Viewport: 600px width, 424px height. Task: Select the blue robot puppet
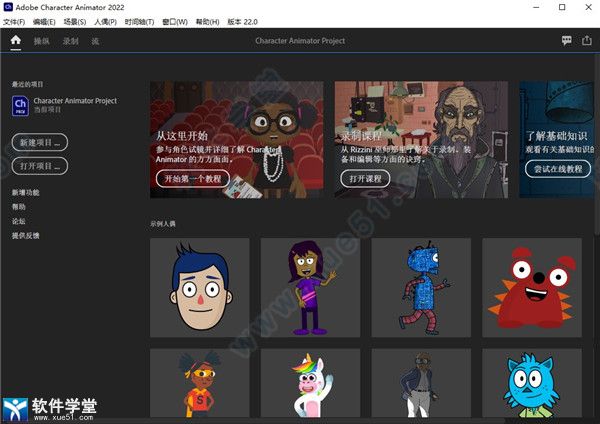click(421, 287)
